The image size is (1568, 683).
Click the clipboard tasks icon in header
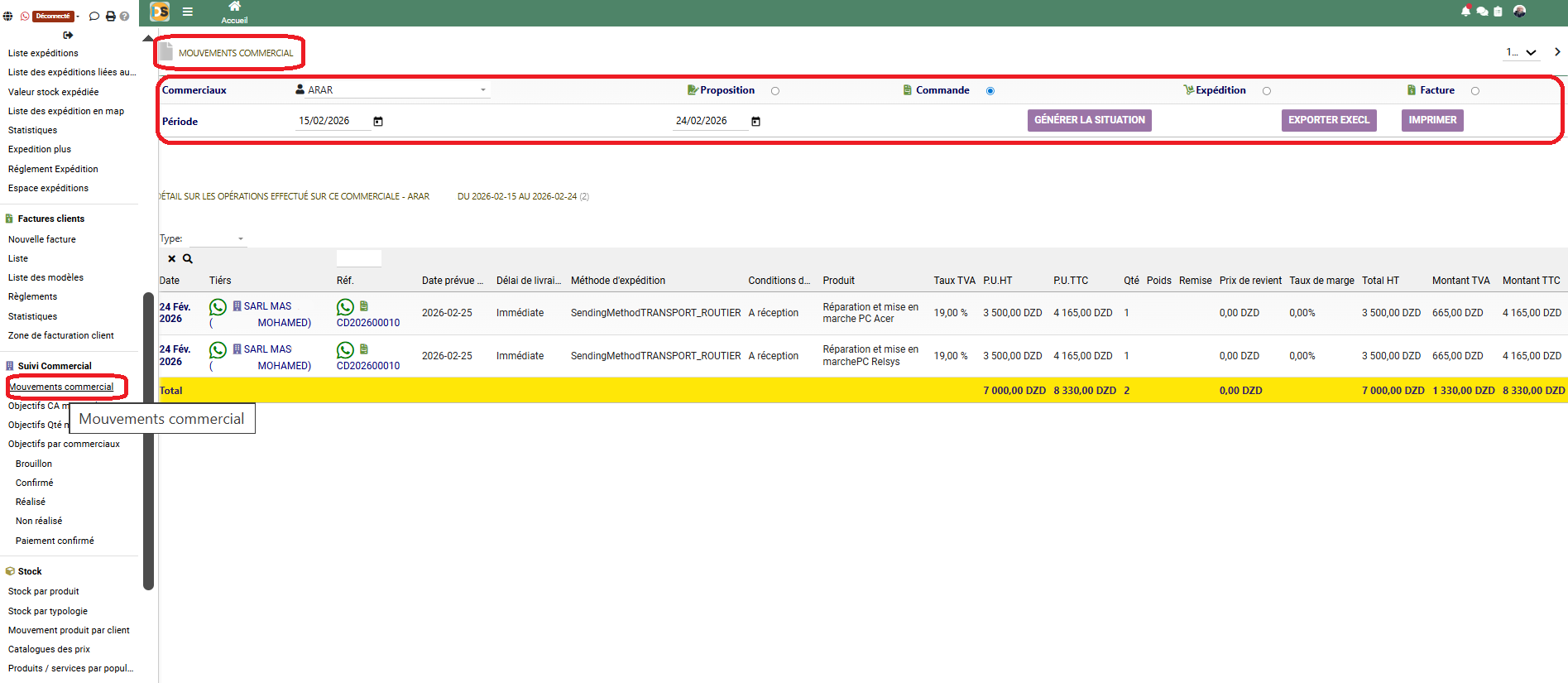point(1498,12)
